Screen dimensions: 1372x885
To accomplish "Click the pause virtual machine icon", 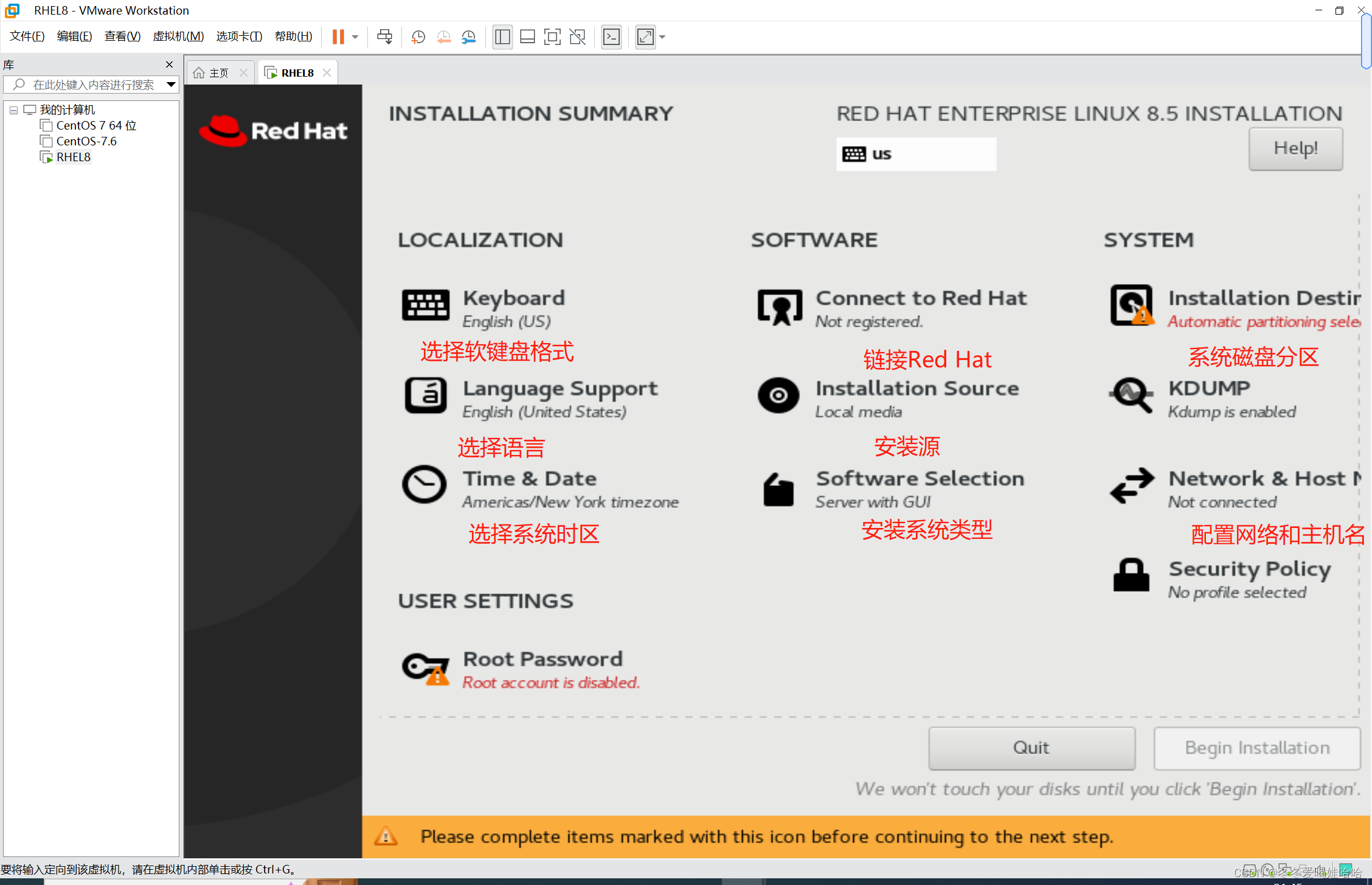I will click(338, 37).
